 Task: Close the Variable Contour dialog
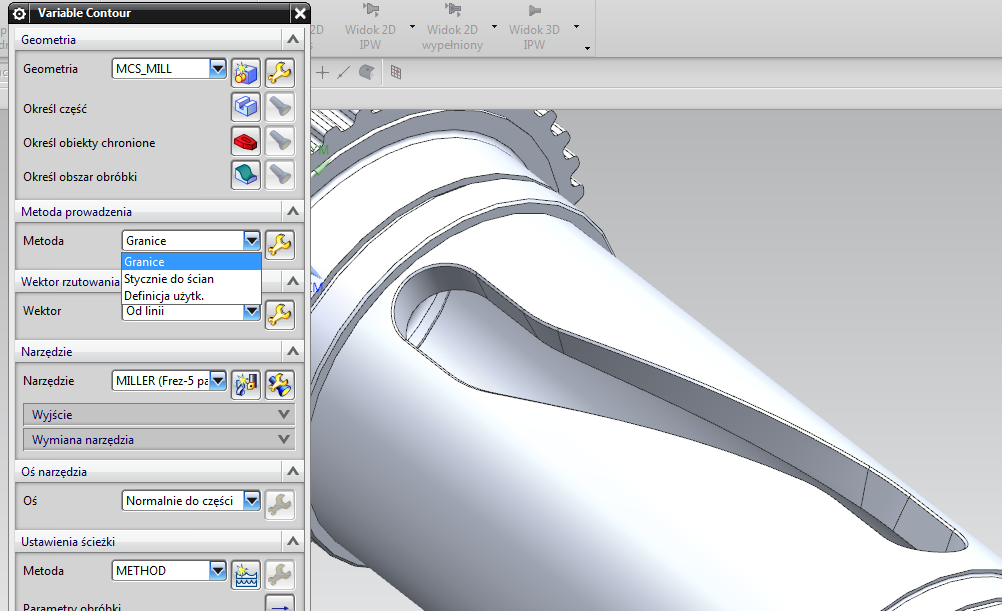[300, 13]
